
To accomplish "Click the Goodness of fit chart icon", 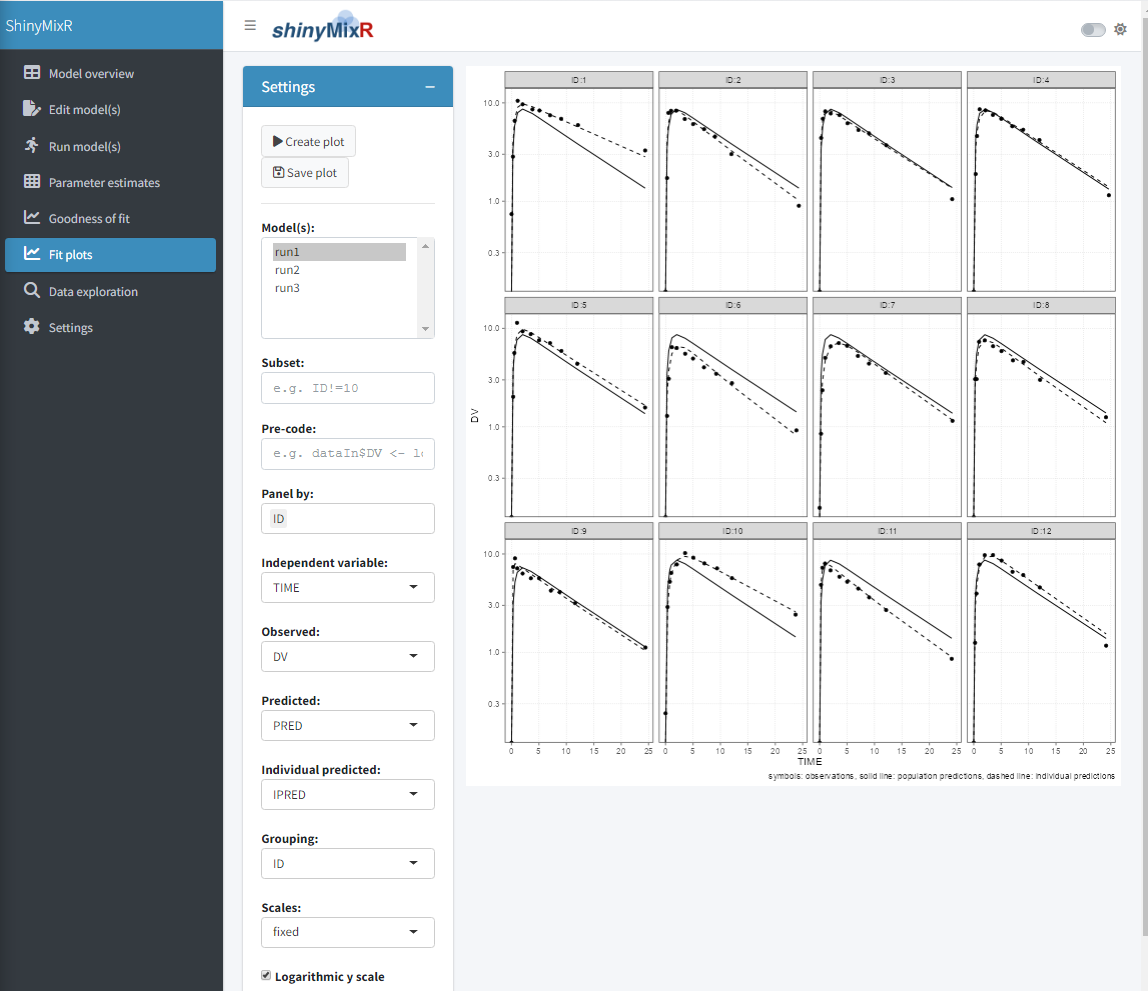I will pyautogui.click(x=31, y=217).
